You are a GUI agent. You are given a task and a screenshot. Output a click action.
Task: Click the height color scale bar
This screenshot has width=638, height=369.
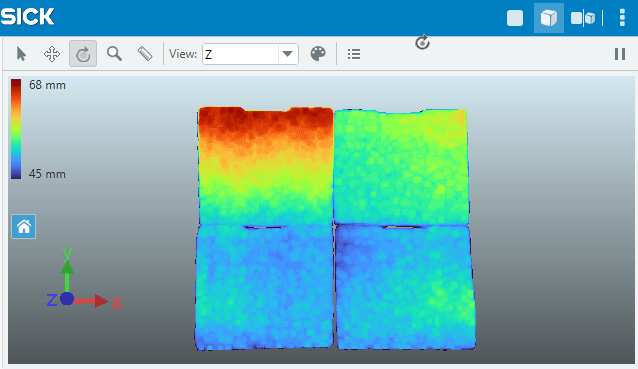coord(16,129)
